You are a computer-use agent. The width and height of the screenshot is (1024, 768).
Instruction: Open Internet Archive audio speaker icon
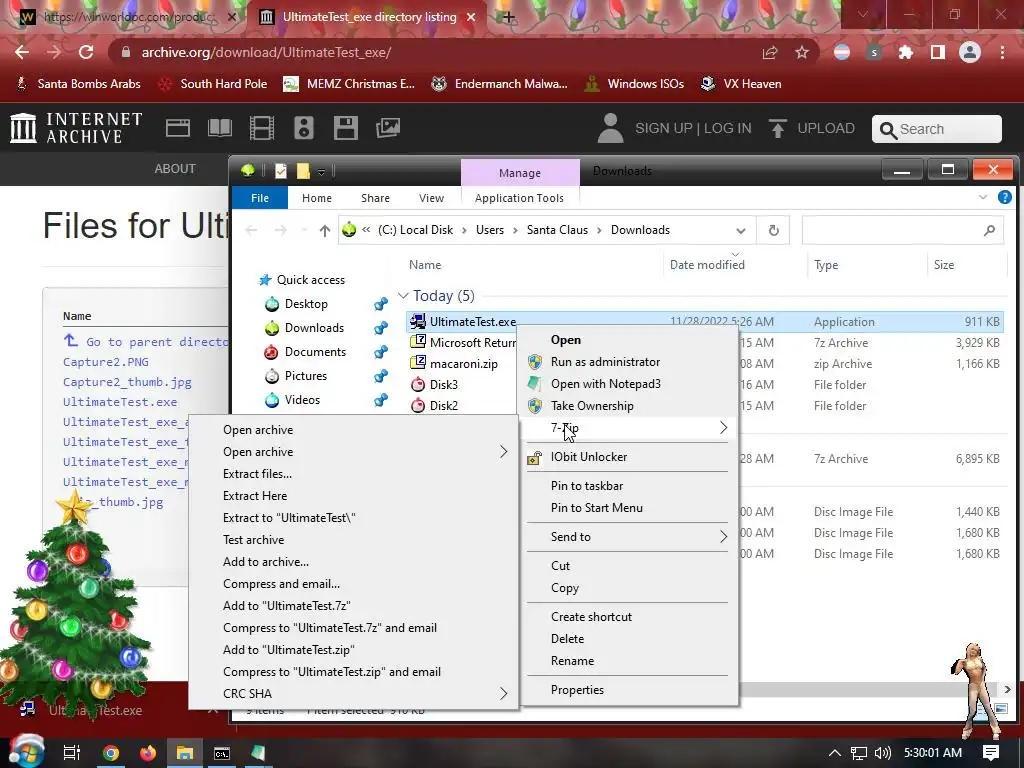[304, 127]
